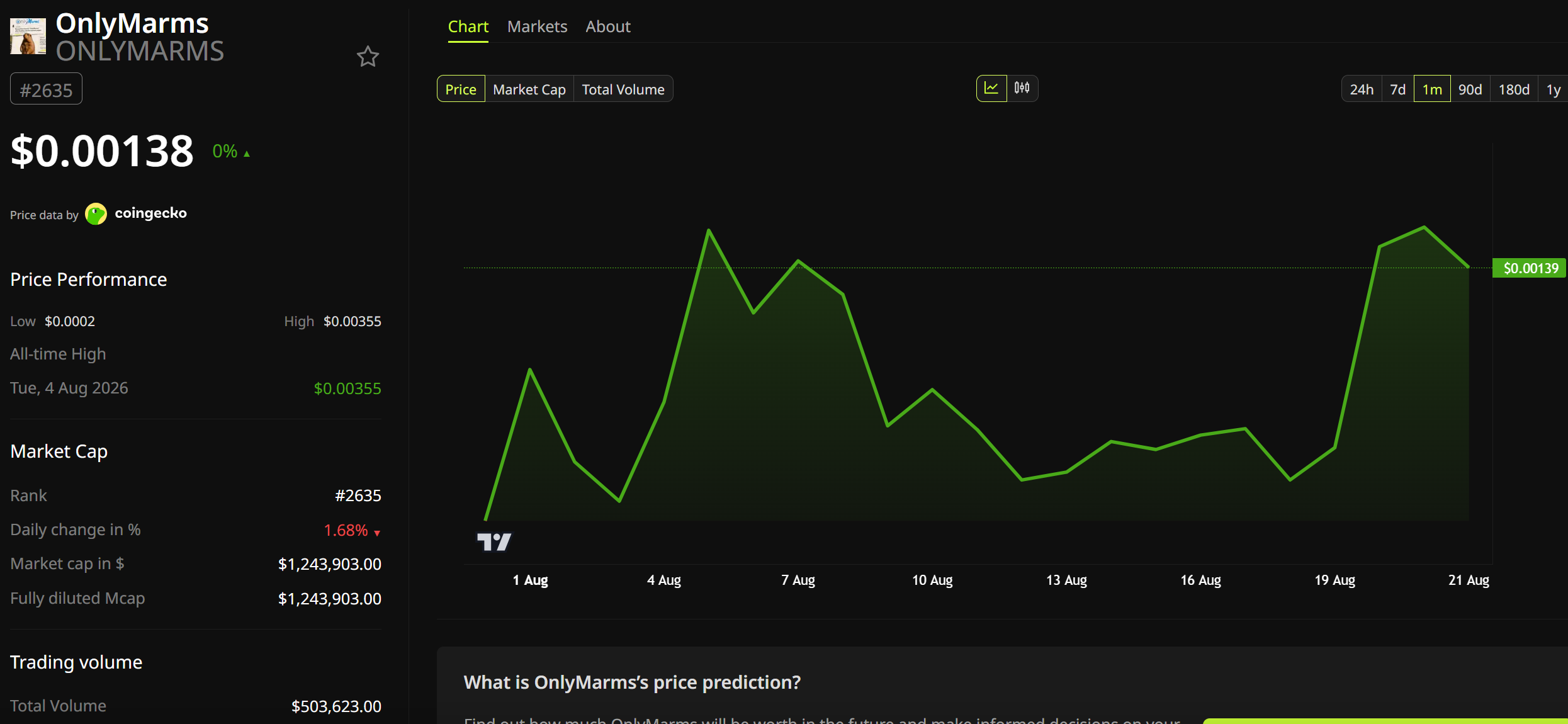Click the Market Cap Rank #2635 value
1568x724 pixels.
(358, 495)
